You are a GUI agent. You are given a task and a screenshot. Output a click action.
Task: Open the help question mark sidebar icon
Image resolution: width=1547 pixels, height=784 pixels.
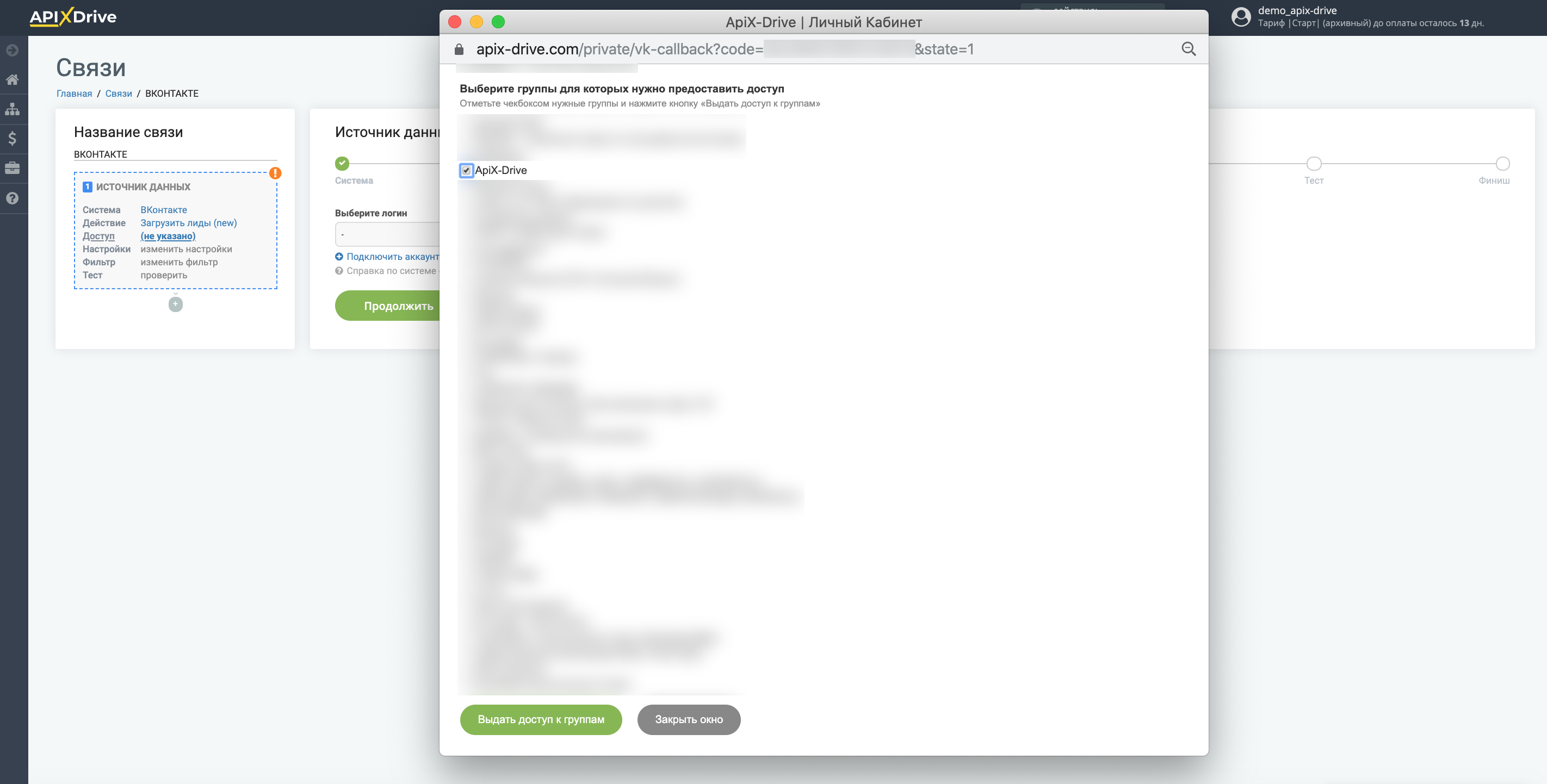12,198
